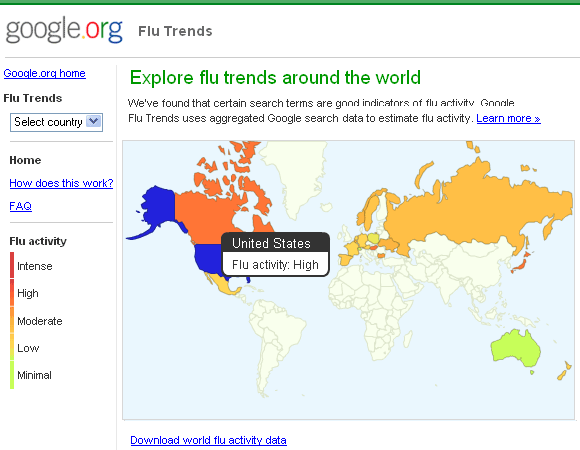The width and height of the screenshot is (580, 450).
Task: Click the Select country dropdown arrow
Action: tap(94, 121)
